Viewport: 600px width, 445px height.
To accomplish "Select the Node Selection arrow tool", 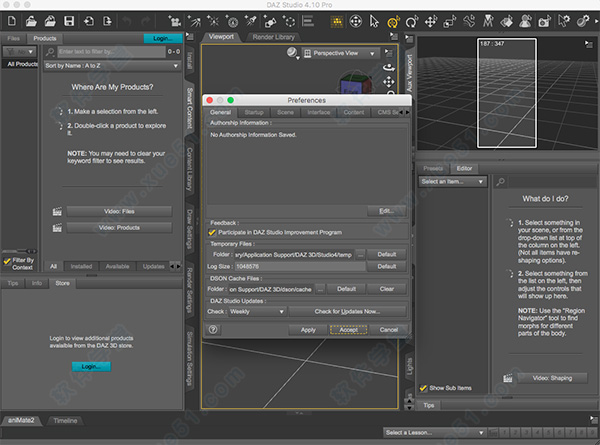I will pos(374,21).
